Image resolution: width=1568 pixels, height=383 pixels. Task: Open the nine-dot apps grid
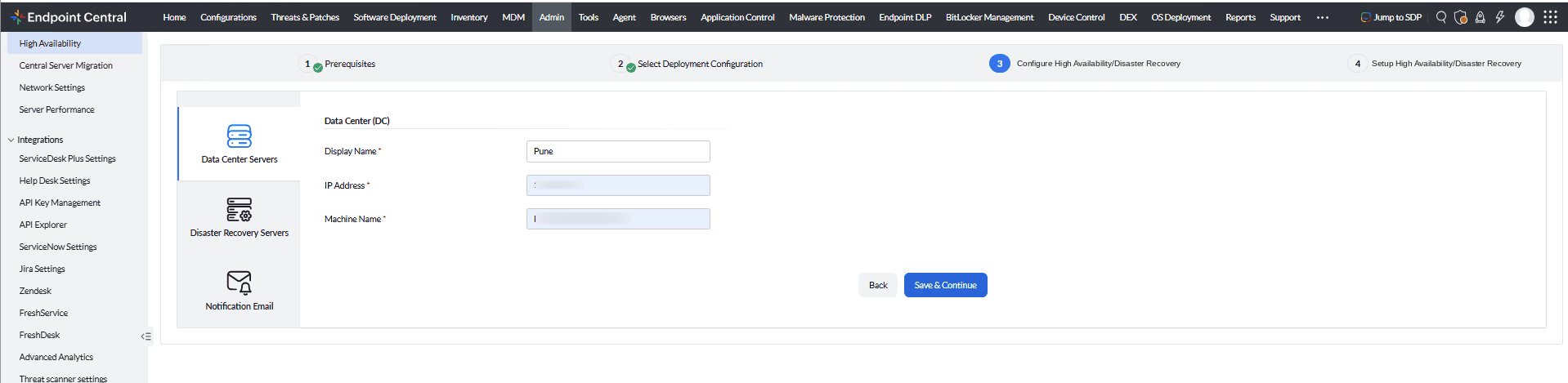tap(1550, 17)
